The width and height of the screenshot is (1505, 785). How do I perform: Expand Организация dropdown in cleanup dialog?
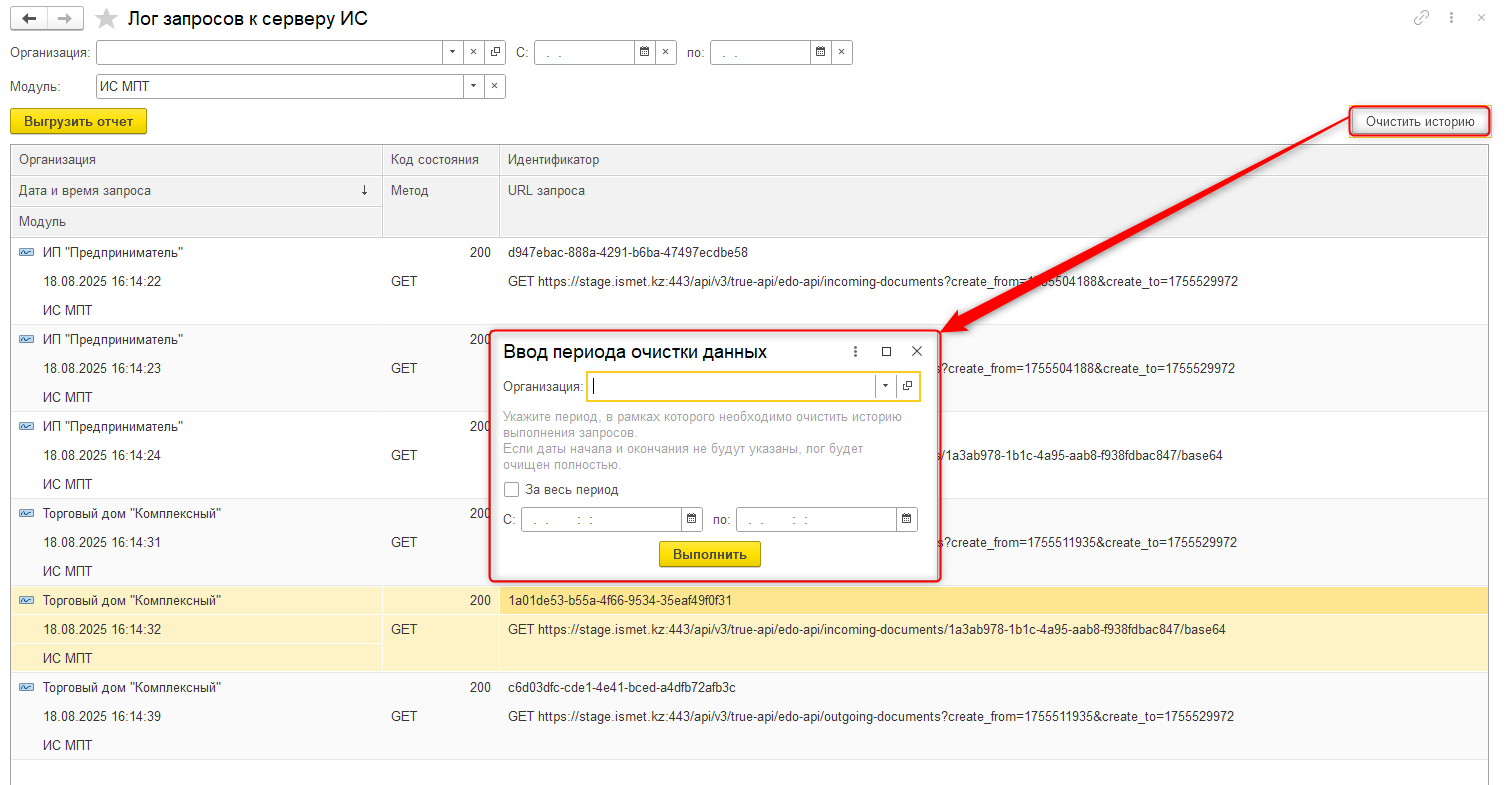(x=885, y=386)
